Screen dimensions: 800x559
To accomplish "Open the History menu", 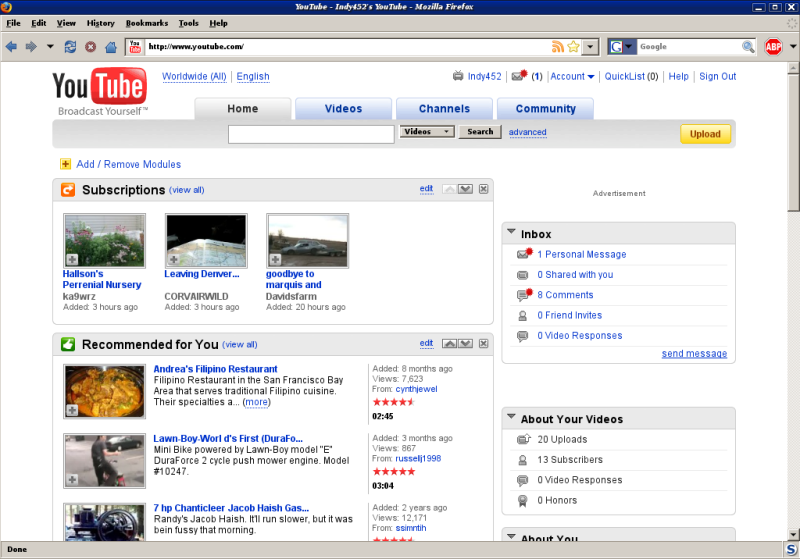I will coord(101,23).
